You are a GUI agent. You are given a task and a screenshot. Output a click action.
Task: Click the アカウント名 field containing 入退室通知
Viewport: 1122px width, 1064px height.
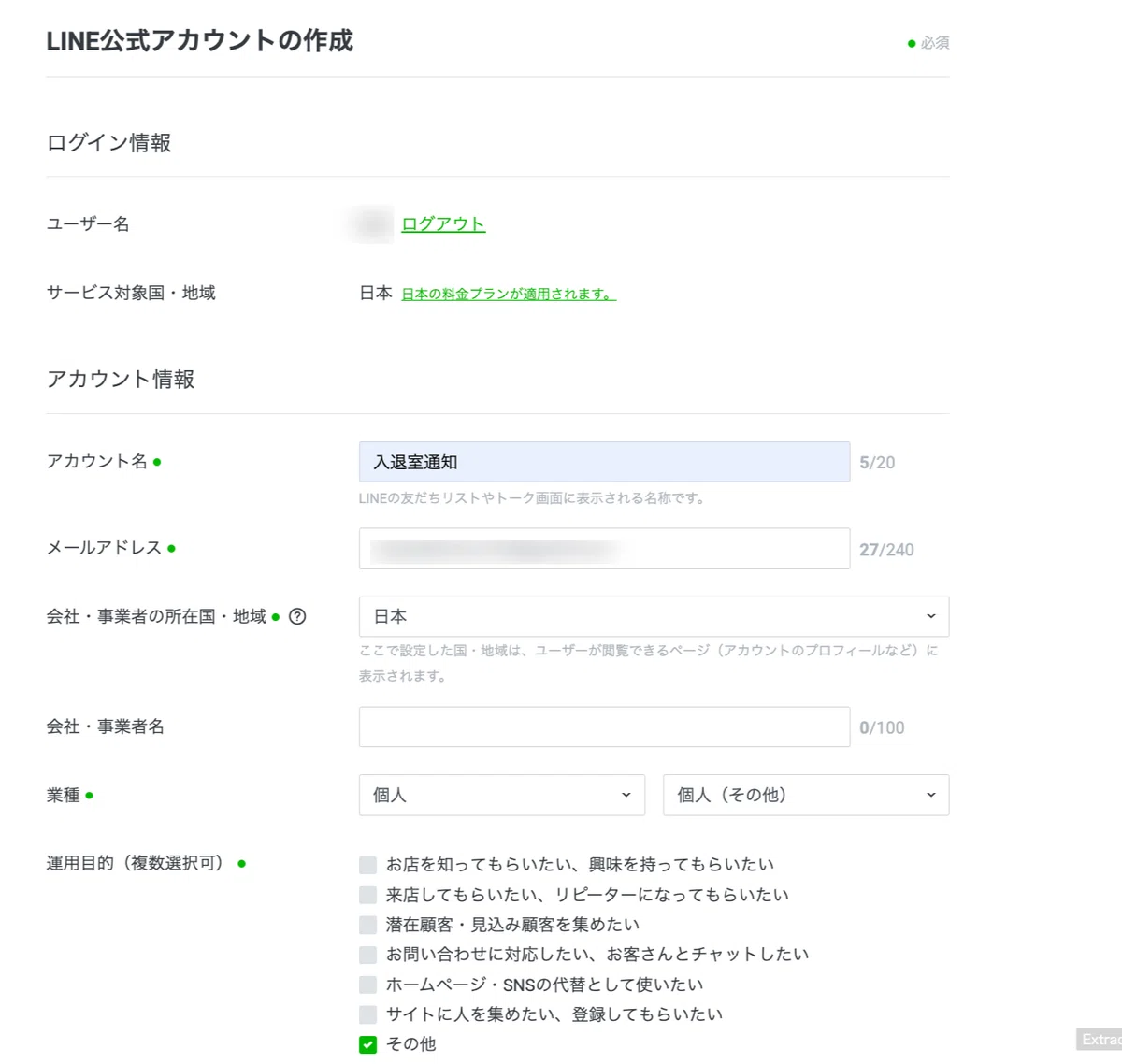click(604, 462)
